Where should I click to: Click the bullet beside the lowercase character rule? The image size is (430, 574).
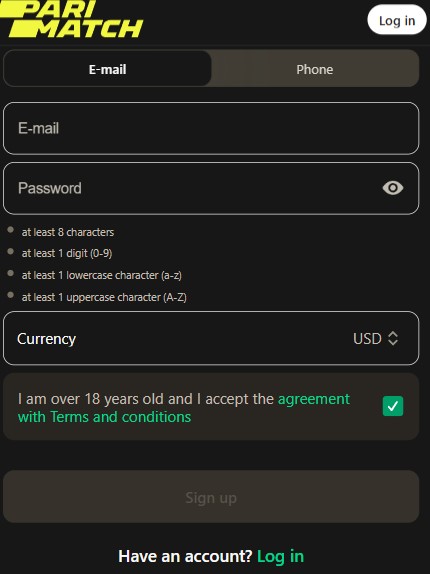[11, 273]
